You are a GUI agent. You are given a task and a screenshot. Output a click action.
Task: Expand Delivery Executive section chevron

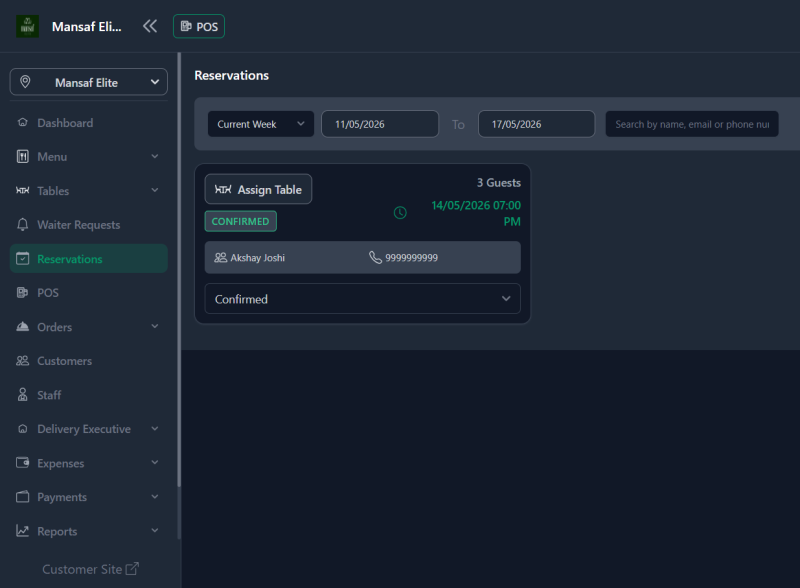point(155,429)
